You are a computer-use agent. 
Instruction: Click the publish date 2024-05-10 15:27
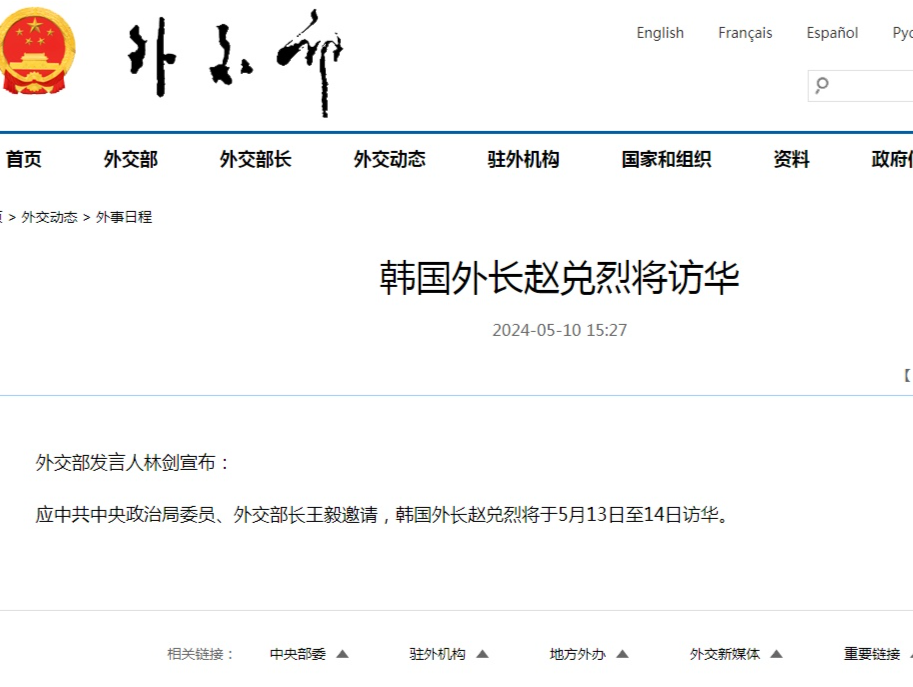click(x=560, y=330)
